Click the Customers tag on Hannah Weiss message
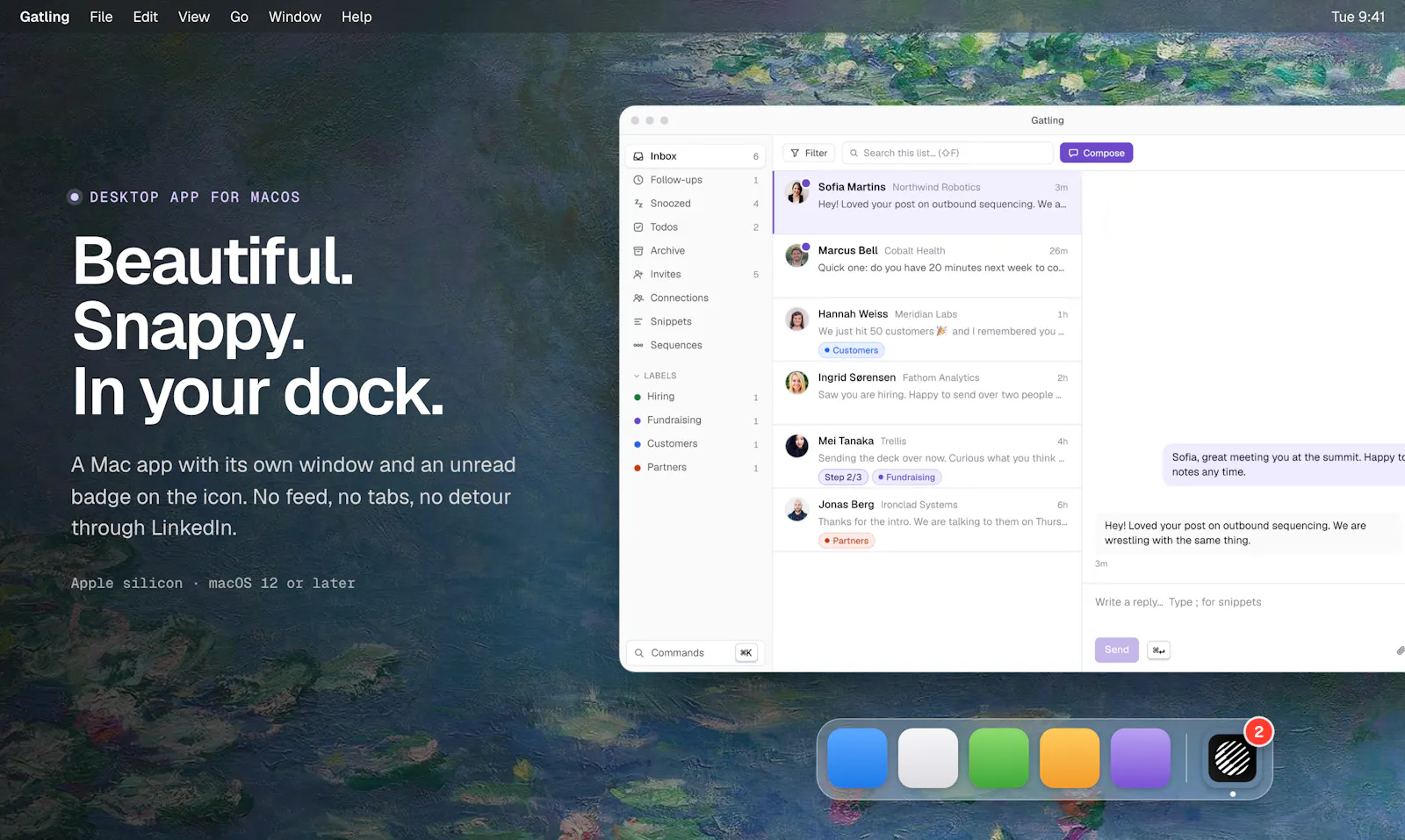 pos(851,350)
